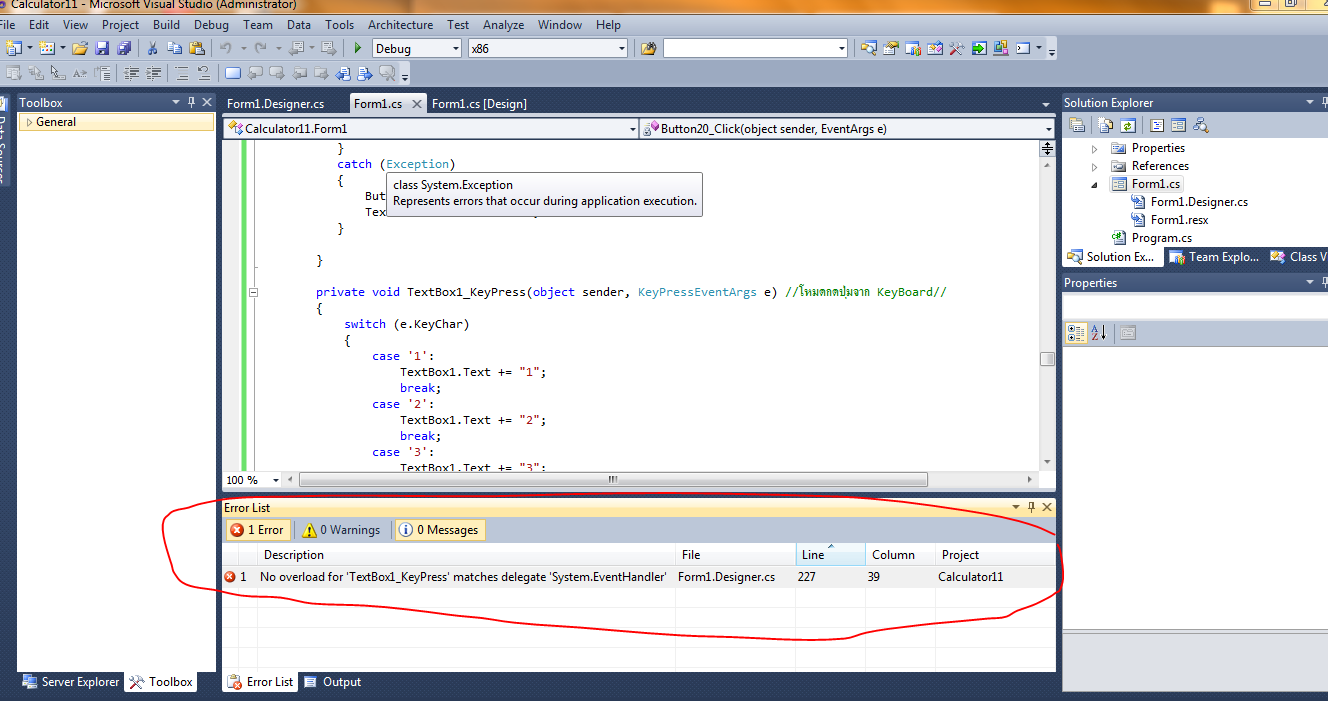The image size is (1328, 701).
Task: Click the editor horizontal scrollbar thumb
Action: (613, 480)
